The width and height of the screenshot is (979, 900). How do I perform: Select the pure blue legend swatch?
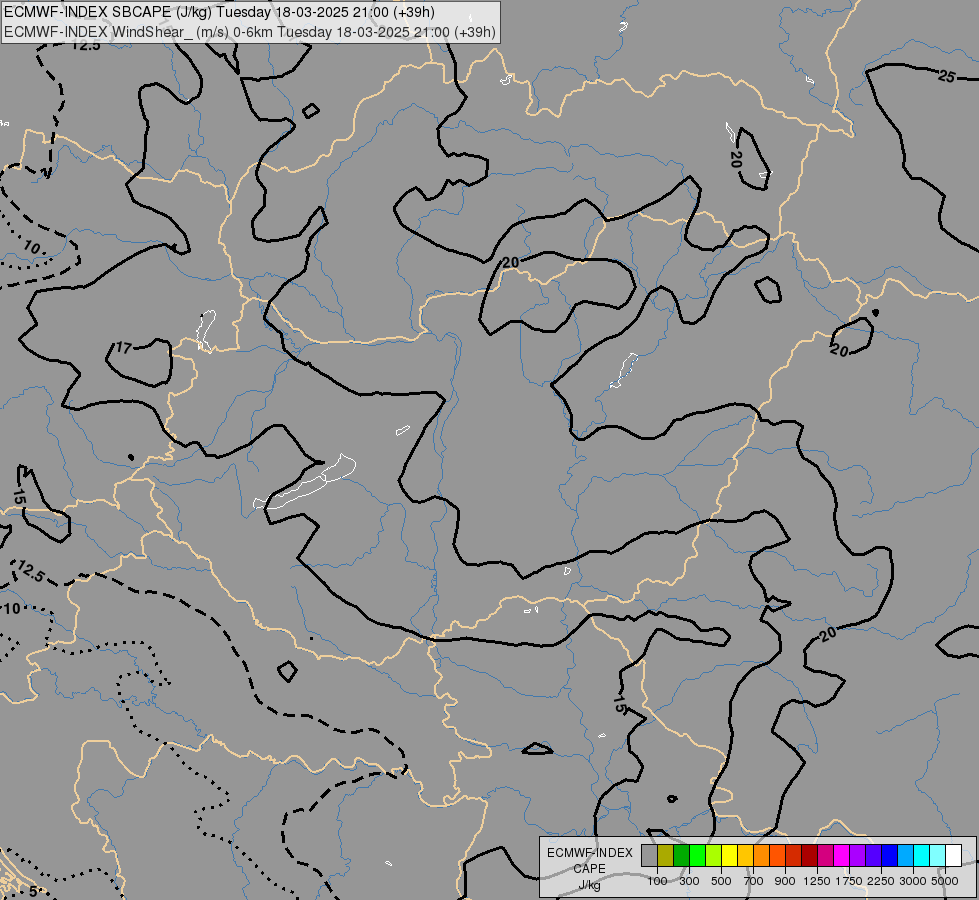890,855
